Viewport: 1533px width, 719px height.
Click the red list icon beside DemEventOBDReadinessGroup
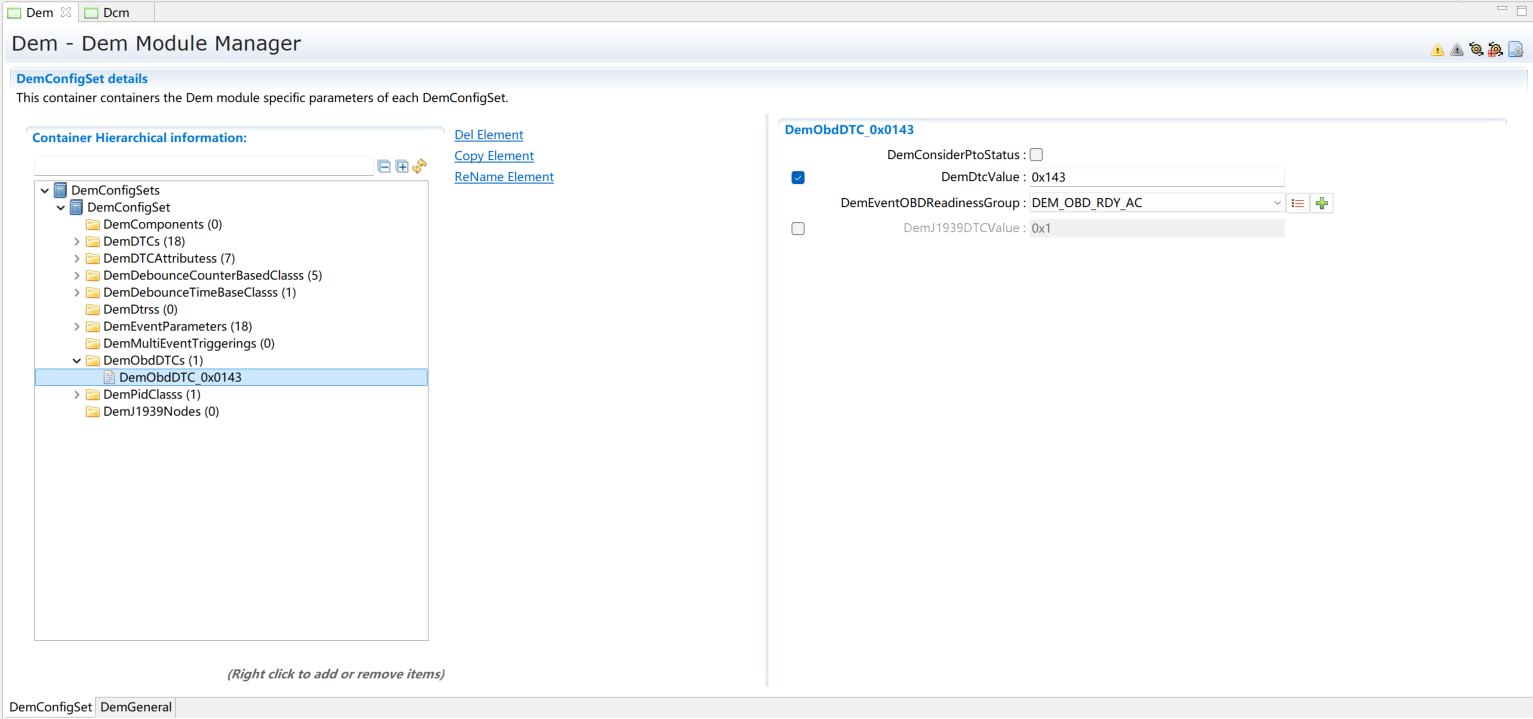tap(1298, 203)
